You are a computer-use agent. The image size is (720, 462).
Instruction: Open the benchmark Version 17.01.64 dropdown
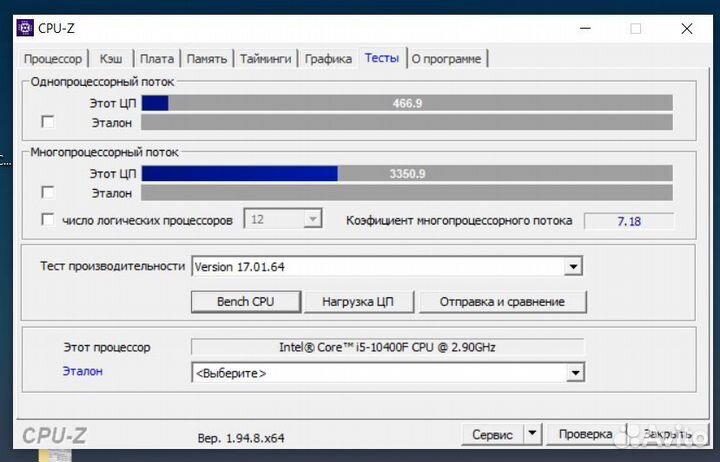click(573, 266)
